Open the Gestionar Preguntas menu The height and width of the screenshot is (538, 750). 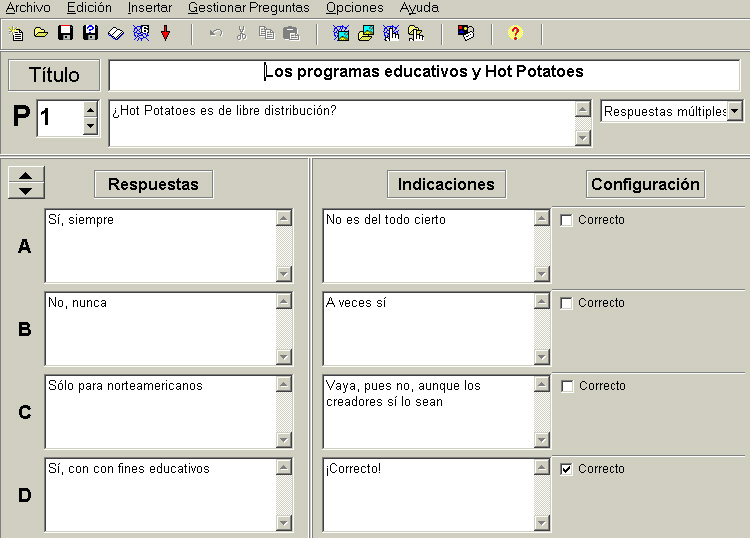coord(248,8)
